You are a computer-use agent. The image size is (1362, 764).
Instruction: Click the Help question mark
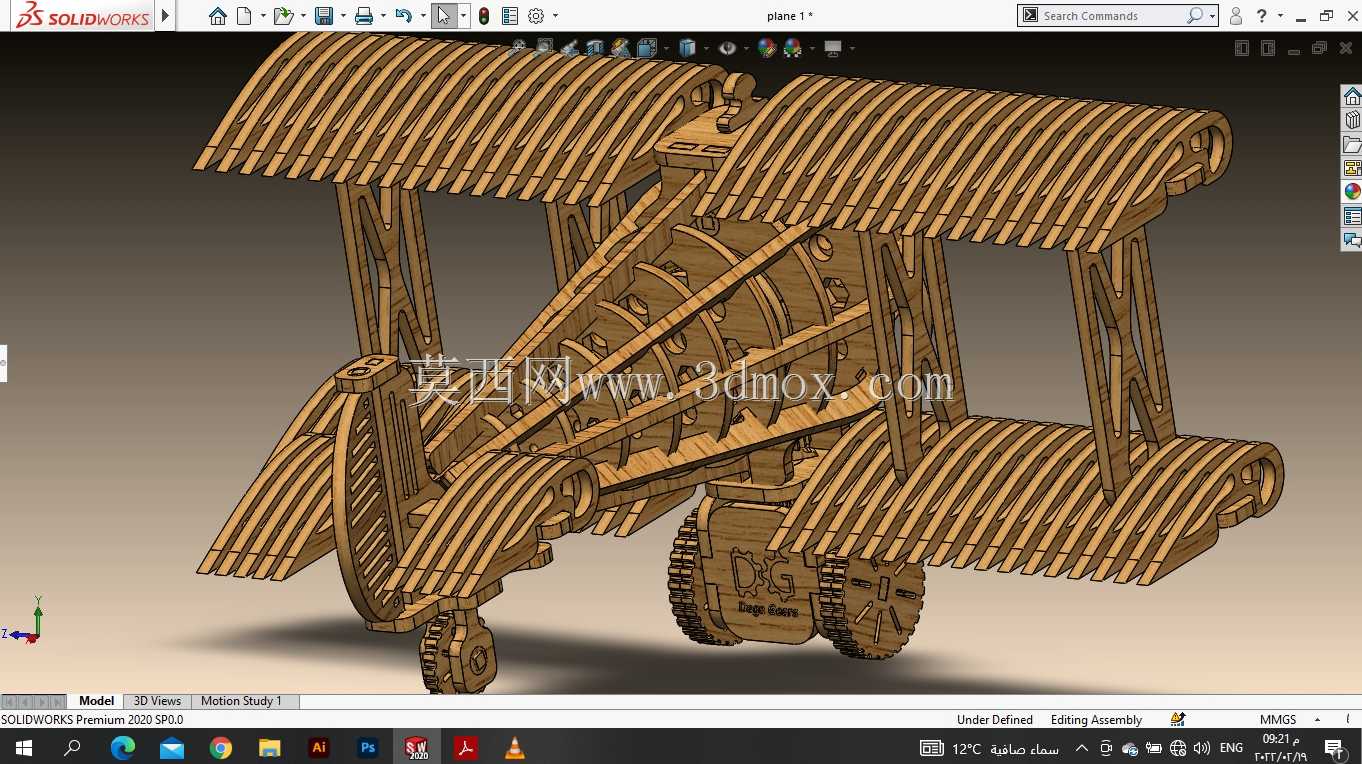(1263, 16)
